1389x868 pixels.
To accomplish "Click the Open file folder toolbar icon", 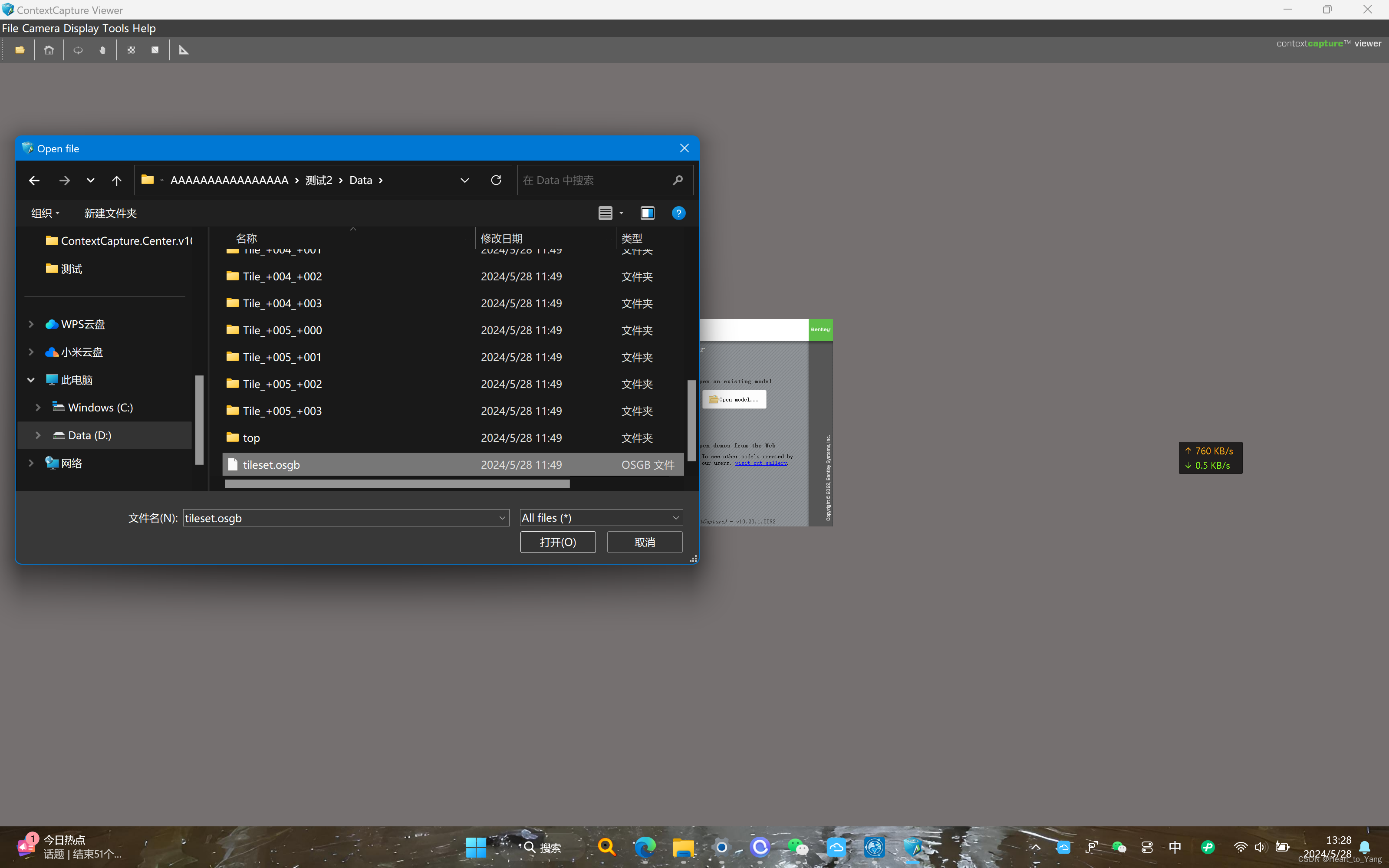I will 20,50.
